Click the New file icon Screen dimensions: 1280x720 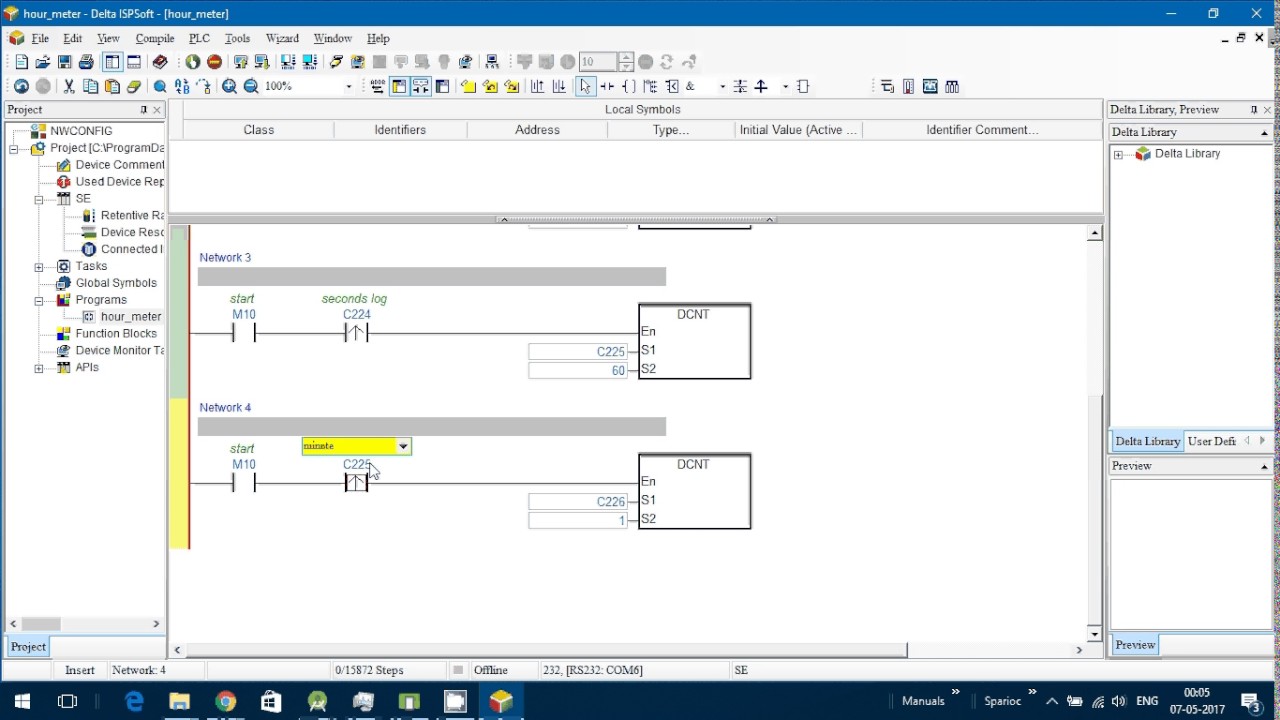click(x=21, y=62)
